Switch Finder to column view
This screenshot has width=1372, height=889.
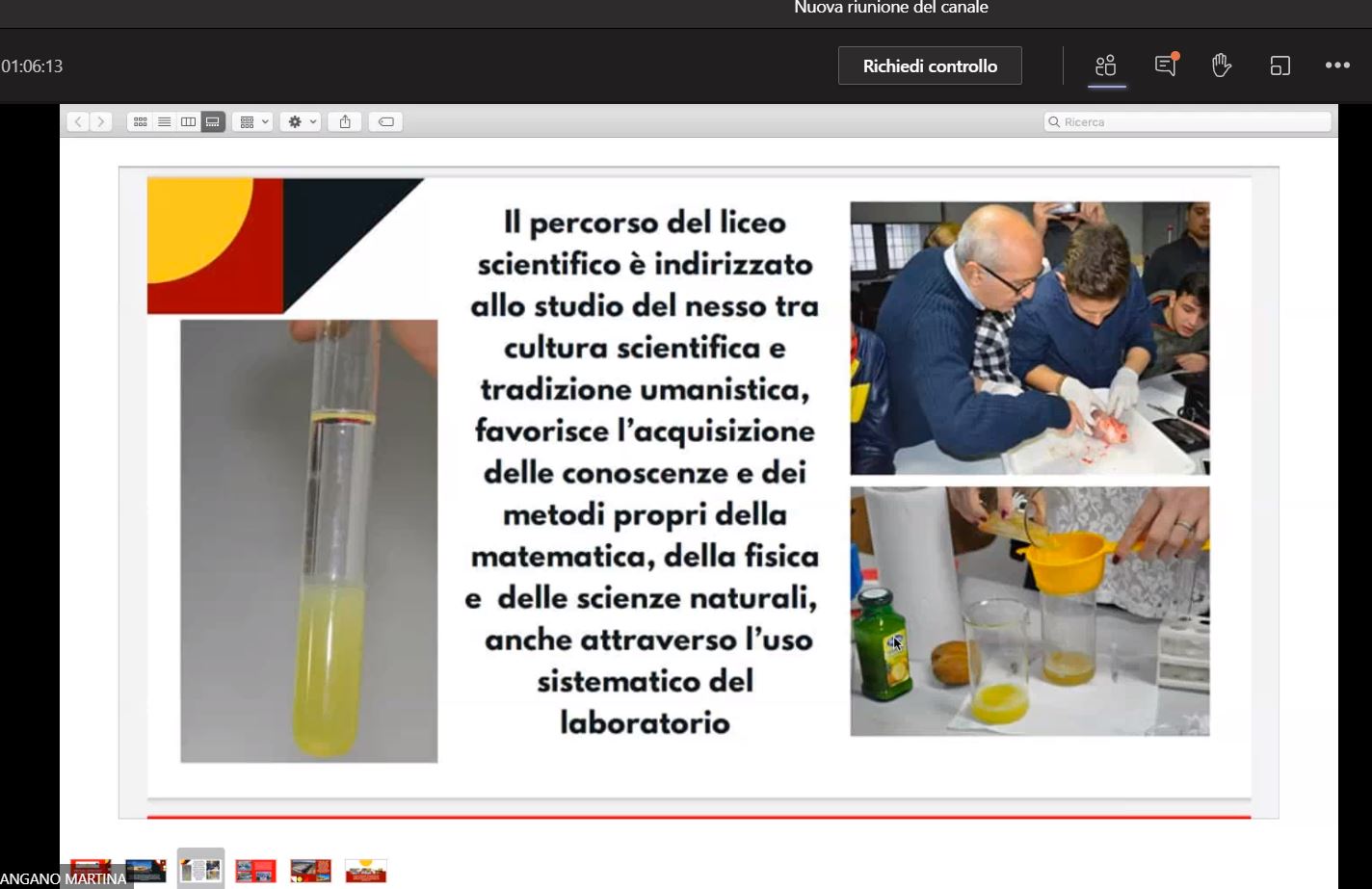(189, 121)
